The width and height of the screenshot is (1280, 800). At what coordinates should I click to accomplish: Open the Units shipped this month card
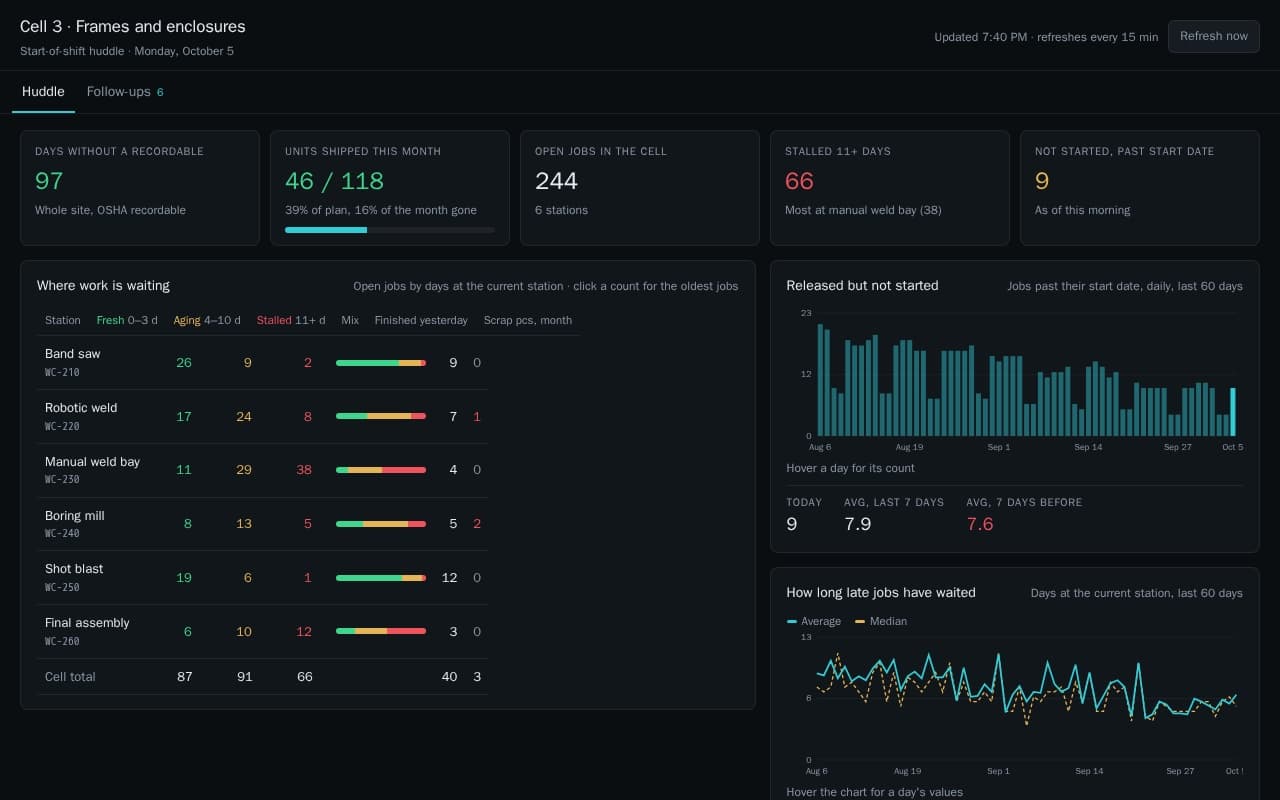click(390, 188)
